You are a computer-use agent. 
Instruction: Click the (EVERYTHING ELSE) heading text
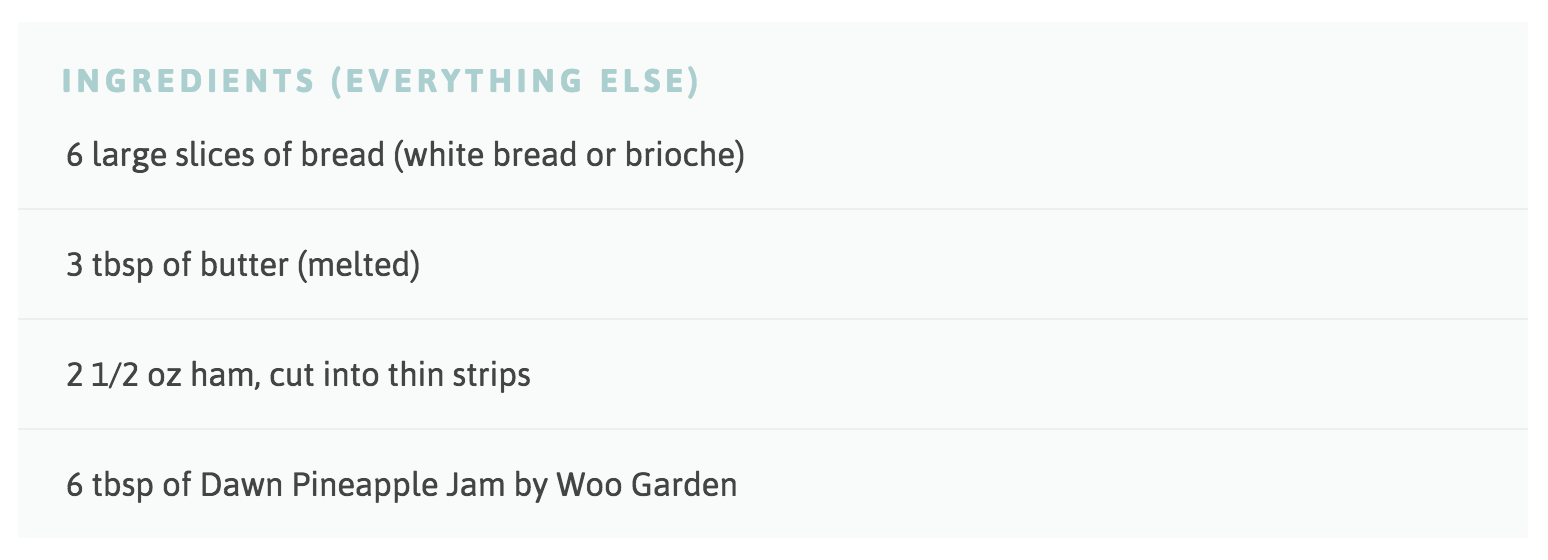click(x=515, y=81)
